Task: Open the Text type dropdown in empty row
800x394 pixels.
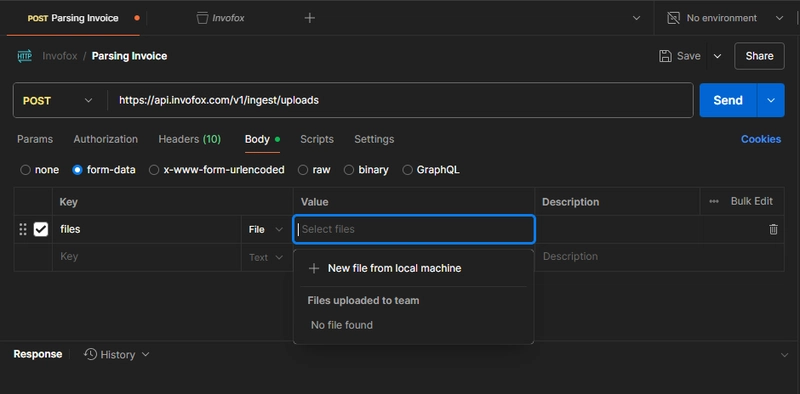Action: [x=266, y=257]
